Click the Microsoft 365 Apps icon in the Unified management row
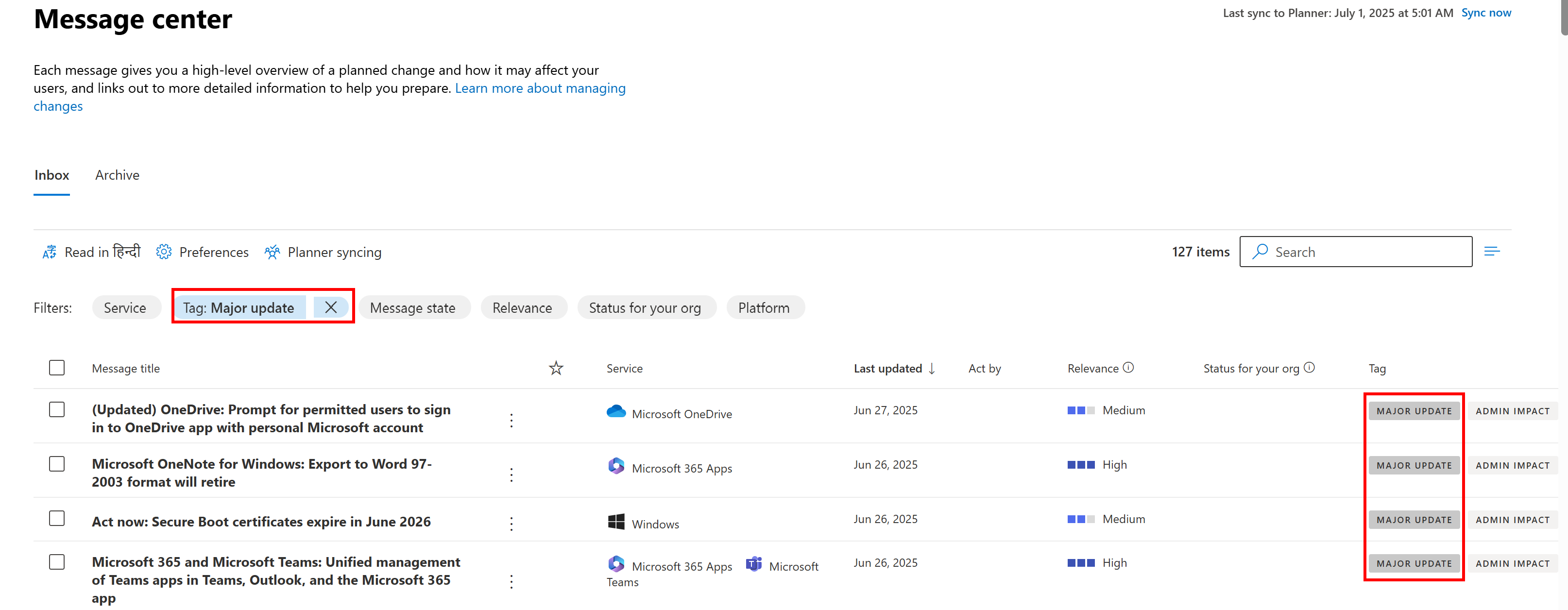Viewport: 1568px width, 610px height. (x=616, y=564)
